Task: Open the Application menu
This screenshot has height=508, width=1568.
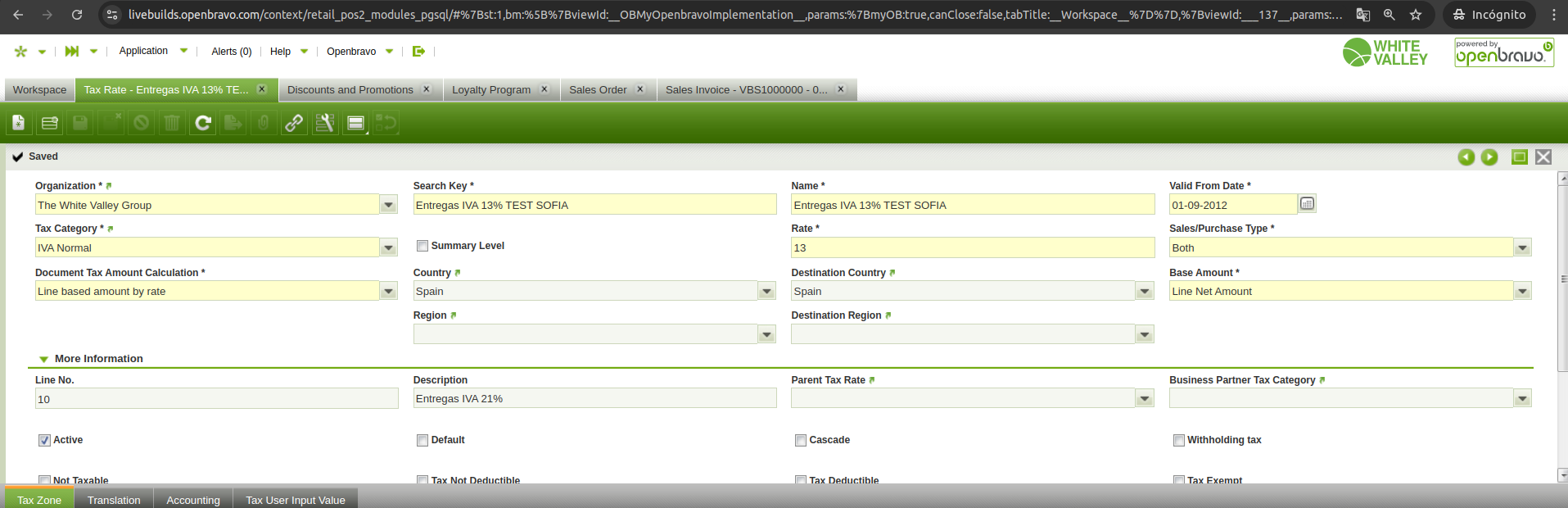Action: pos(153,51)
